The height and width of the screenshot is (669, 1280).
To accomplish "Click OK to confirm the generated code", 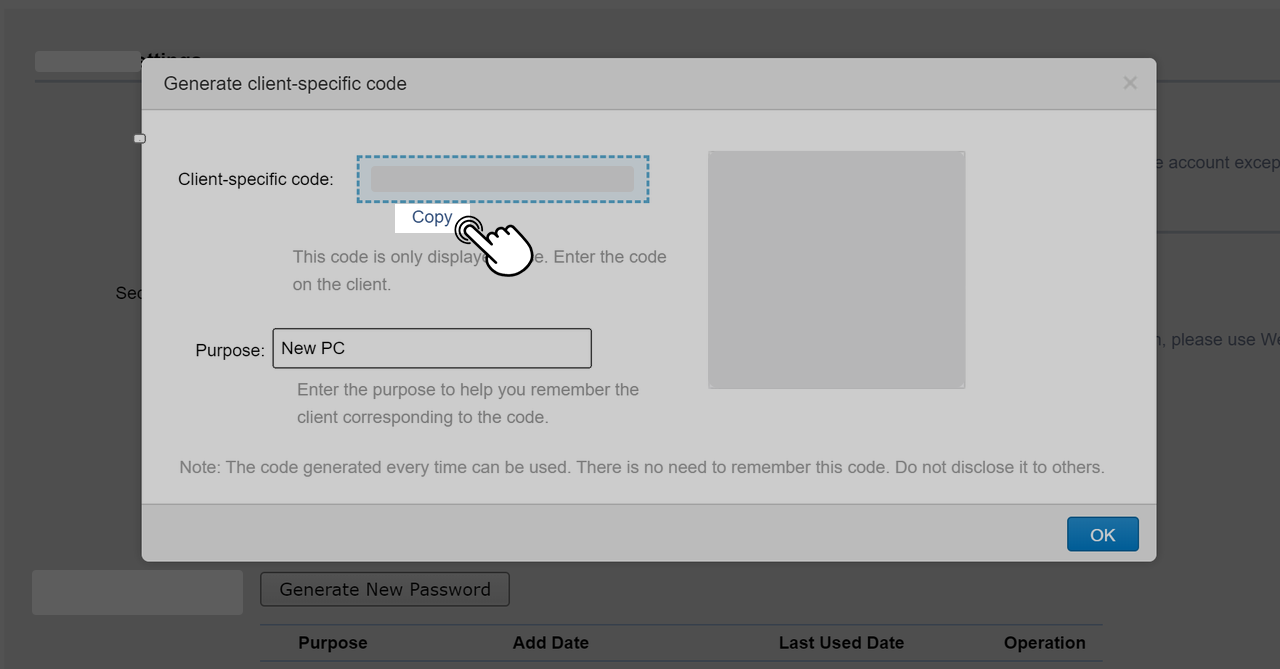I will 1102,534.
